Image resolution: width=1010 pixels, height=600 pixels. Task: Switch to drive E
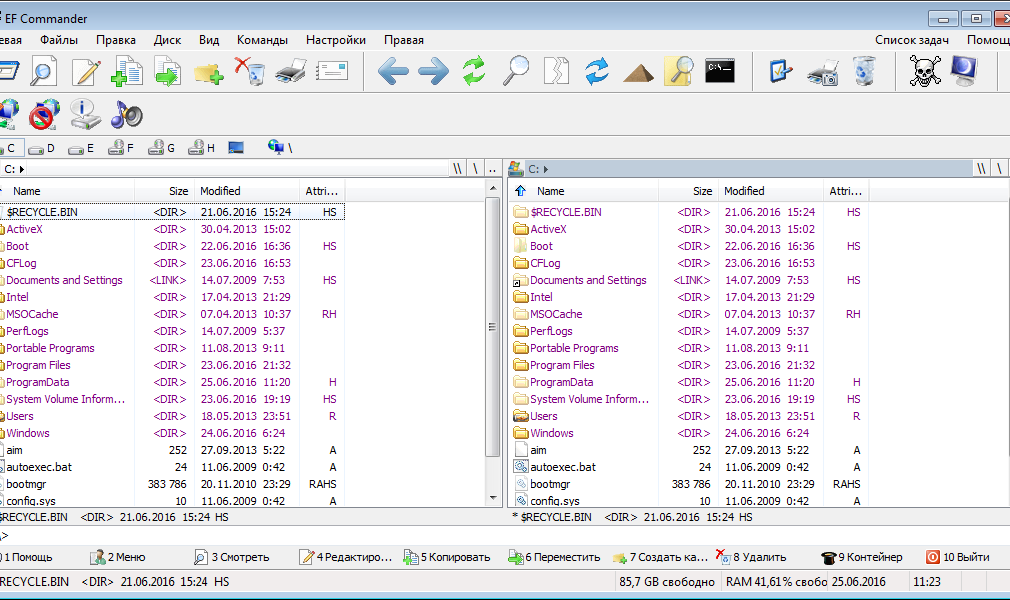82,148
